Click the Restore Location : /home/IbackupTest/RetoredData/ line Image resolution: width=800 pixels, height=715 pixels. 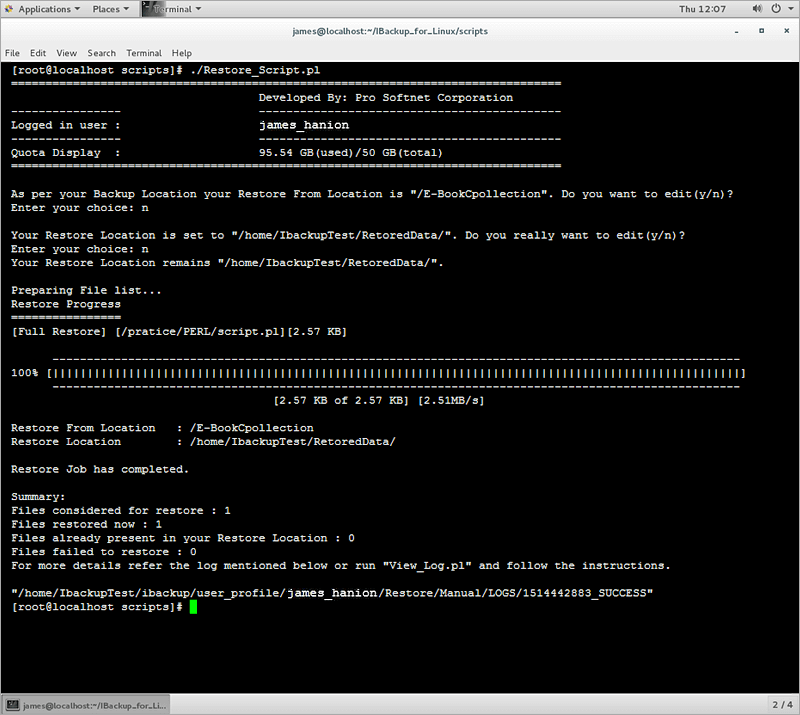tap(203, 441)
